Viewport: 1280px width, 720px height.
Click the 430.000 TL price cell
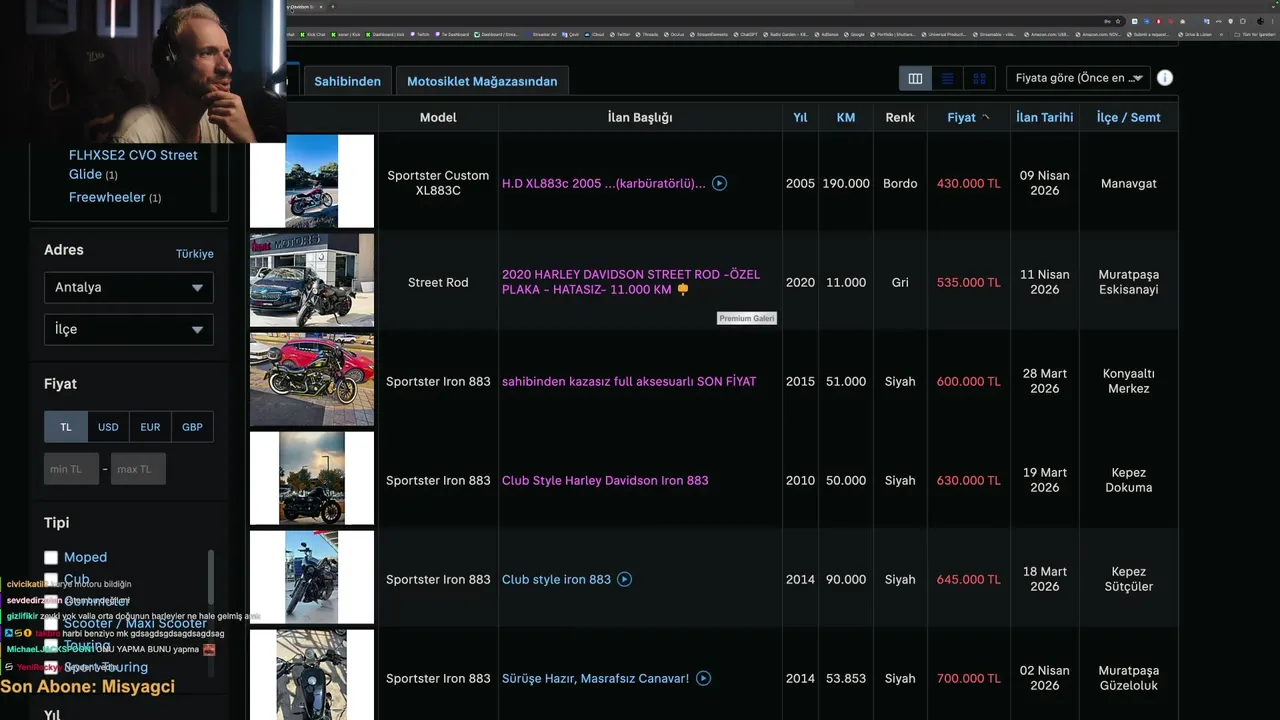tap(968, 183)
